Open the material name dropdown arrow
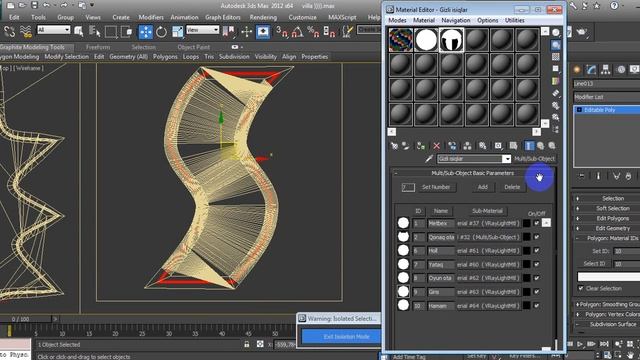 coord(506,159)
